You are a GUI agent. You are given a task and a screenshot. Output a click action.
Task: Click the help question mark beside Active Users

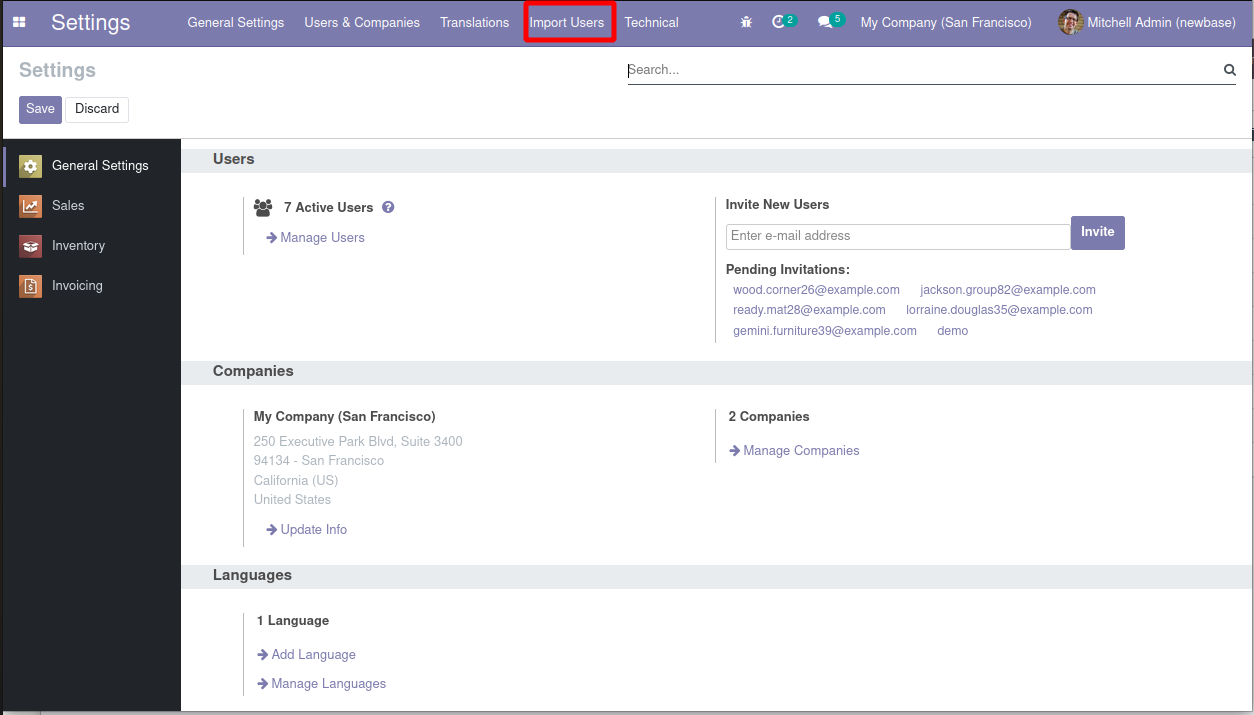pyautogui.click(x=388, y=207)
